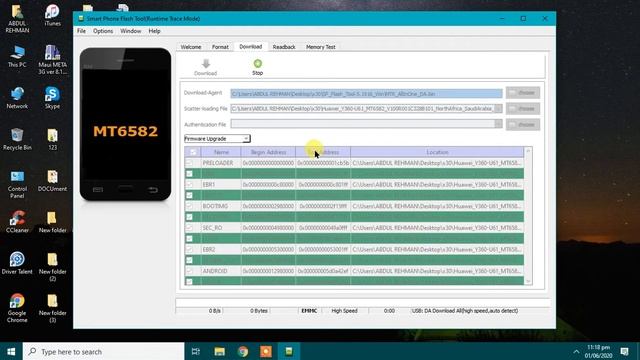Viewport: 640px width, 360px height.
Task: Click the orange app icon in taskbar
Action: tap(266, 351)
